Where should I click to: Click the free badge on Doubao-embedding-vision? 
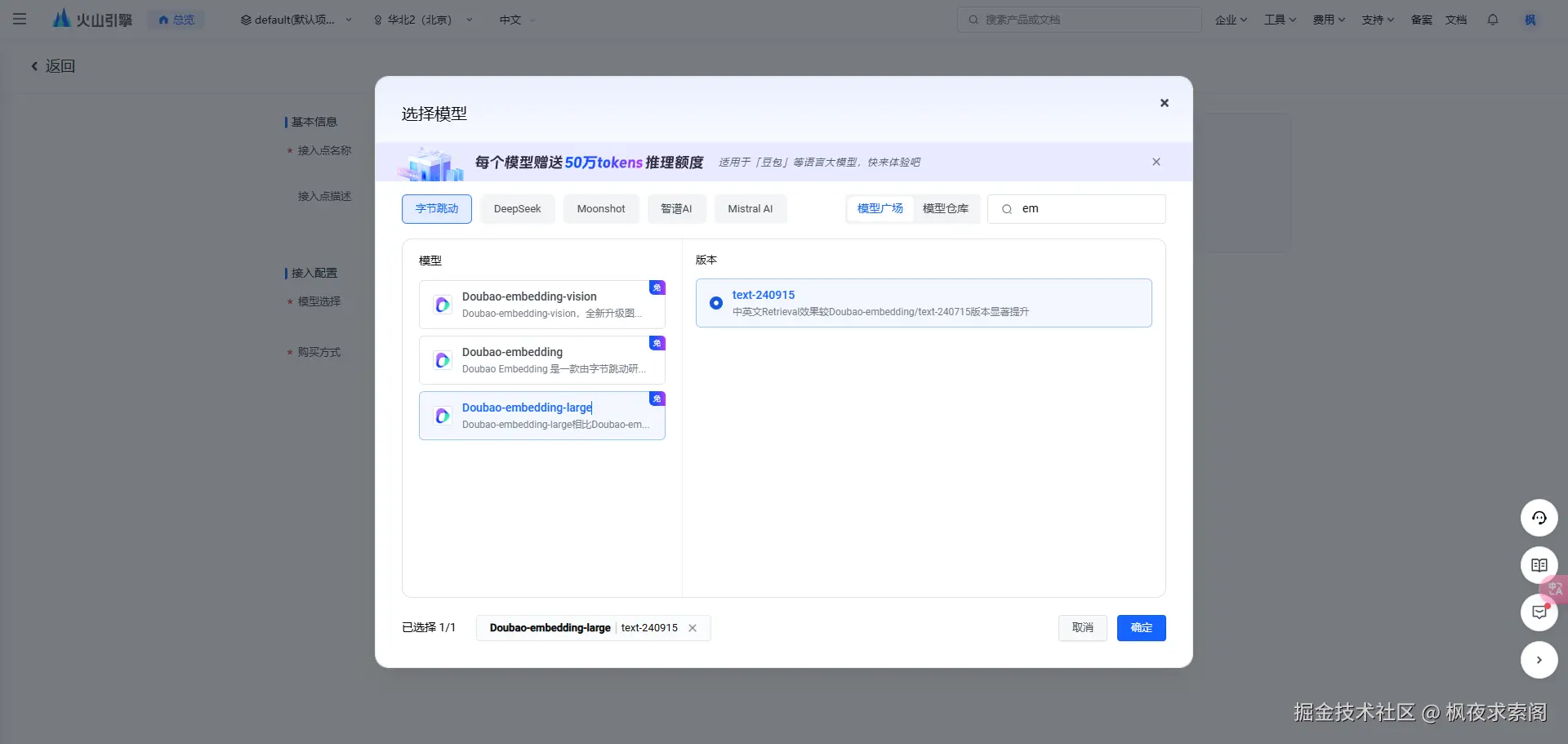tap(657, 287)
